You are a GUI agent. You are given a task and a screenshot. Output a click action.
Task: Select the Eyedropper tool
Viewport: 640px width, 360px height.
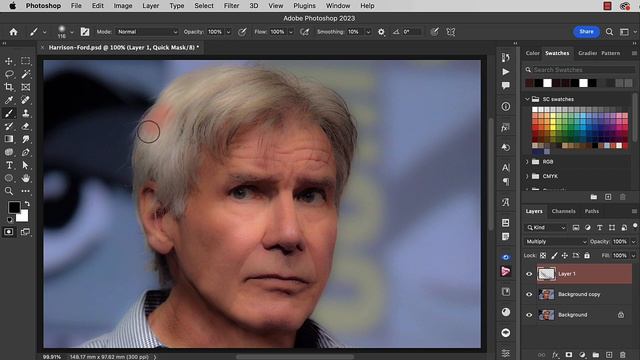coord(9,100)
